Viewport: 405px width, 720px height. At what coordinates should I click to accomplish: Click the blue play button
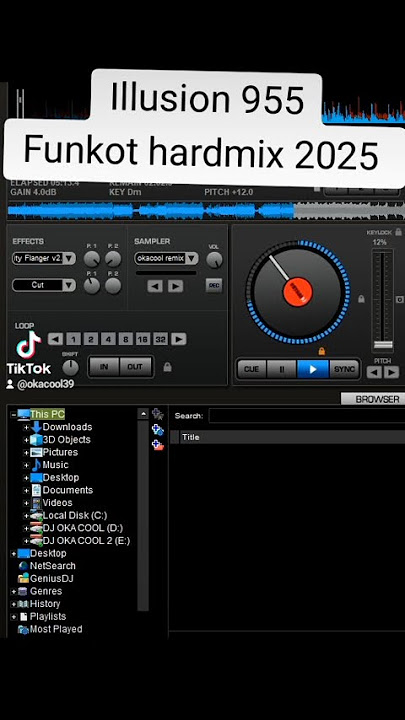313,369
